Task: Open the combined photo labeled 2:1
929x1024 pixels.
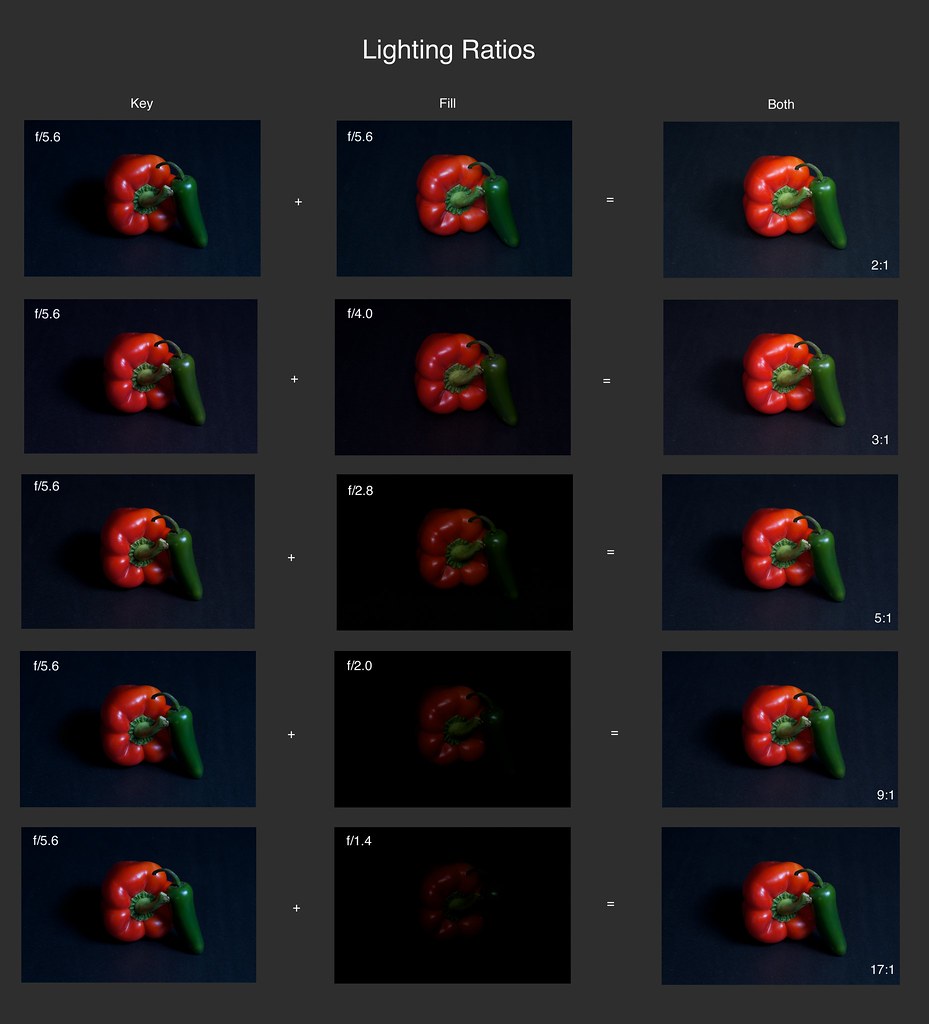Action: [x=781, y=199]
